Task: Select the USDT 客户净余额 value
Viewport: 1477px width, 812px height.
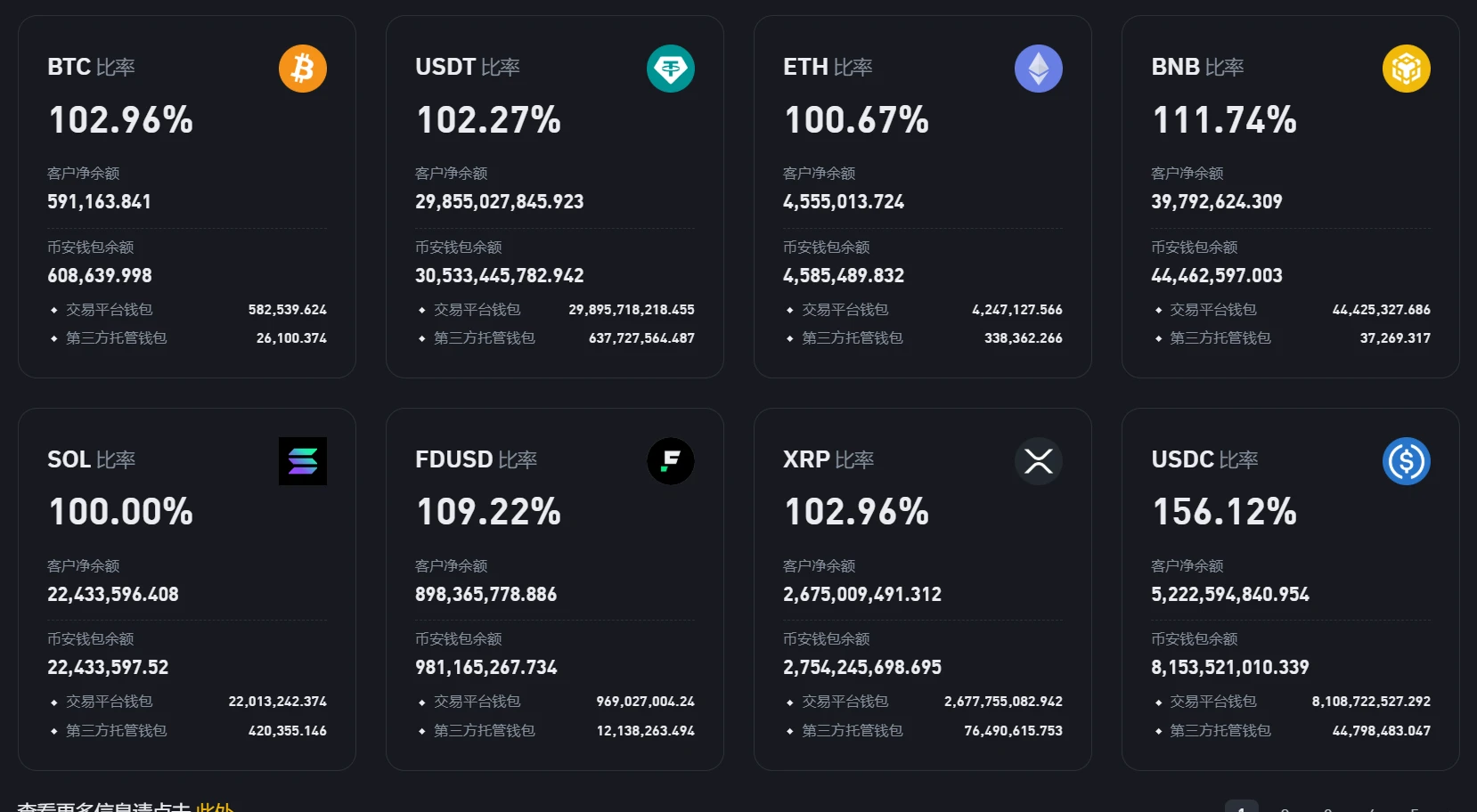Action: (501, 202)
